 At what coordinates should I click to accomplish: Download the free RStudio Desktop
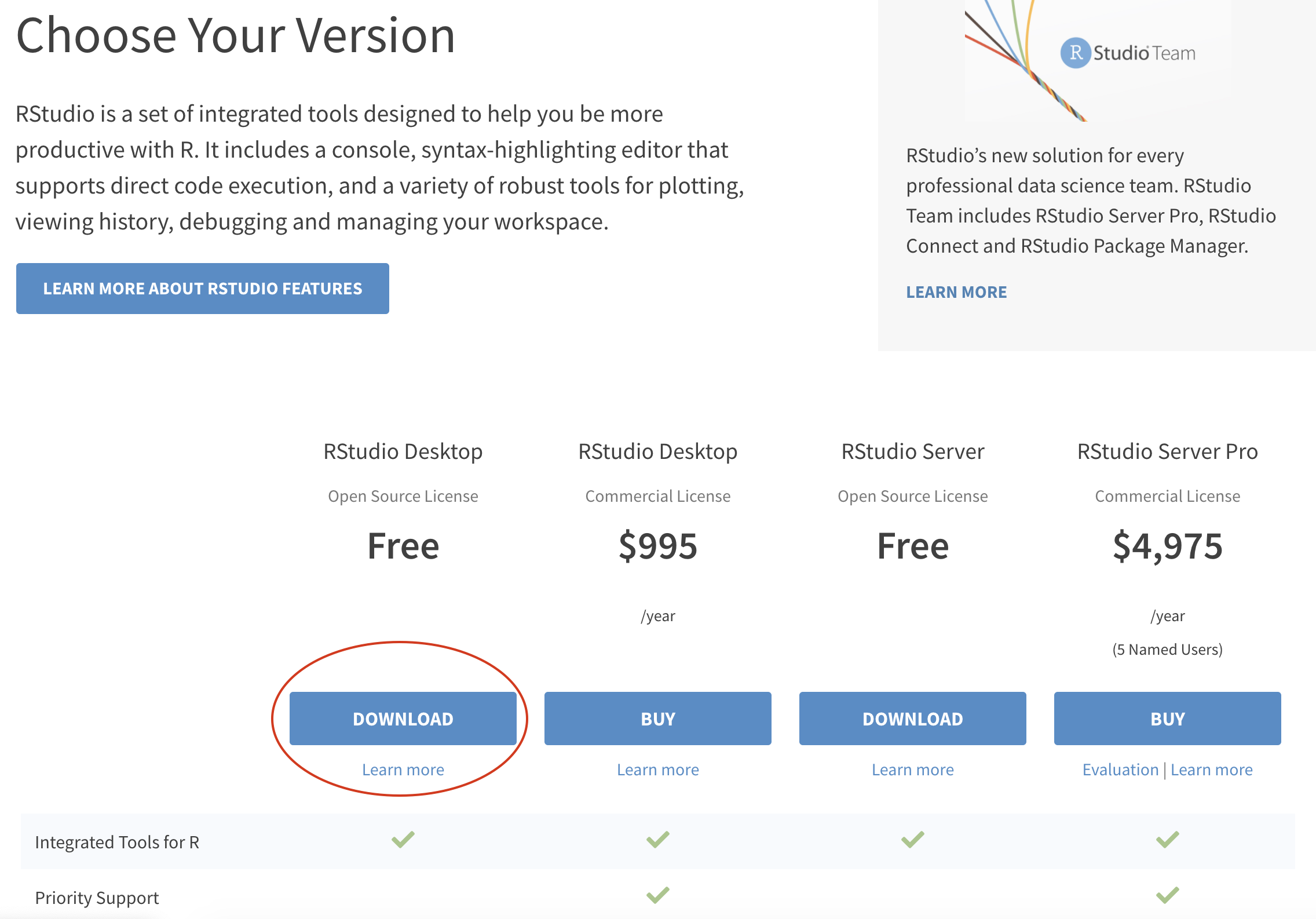pos(403,719)
